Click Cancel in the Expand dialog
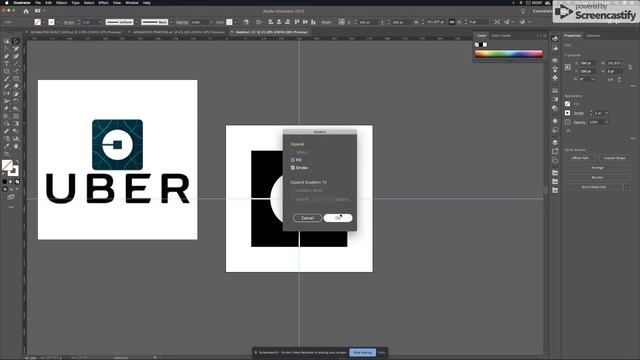640x360 pixels. 307,218
